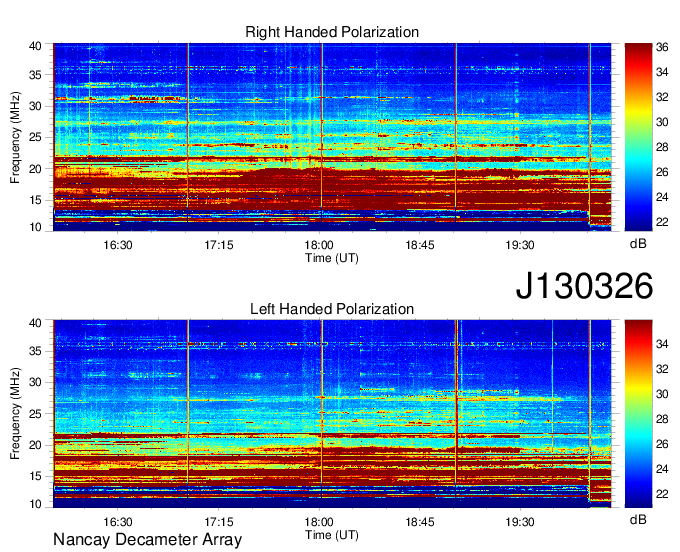Select the 25 MHz tick on Left Handed plot
Viewport: 680px width, 552px height.
pos(35,414)
